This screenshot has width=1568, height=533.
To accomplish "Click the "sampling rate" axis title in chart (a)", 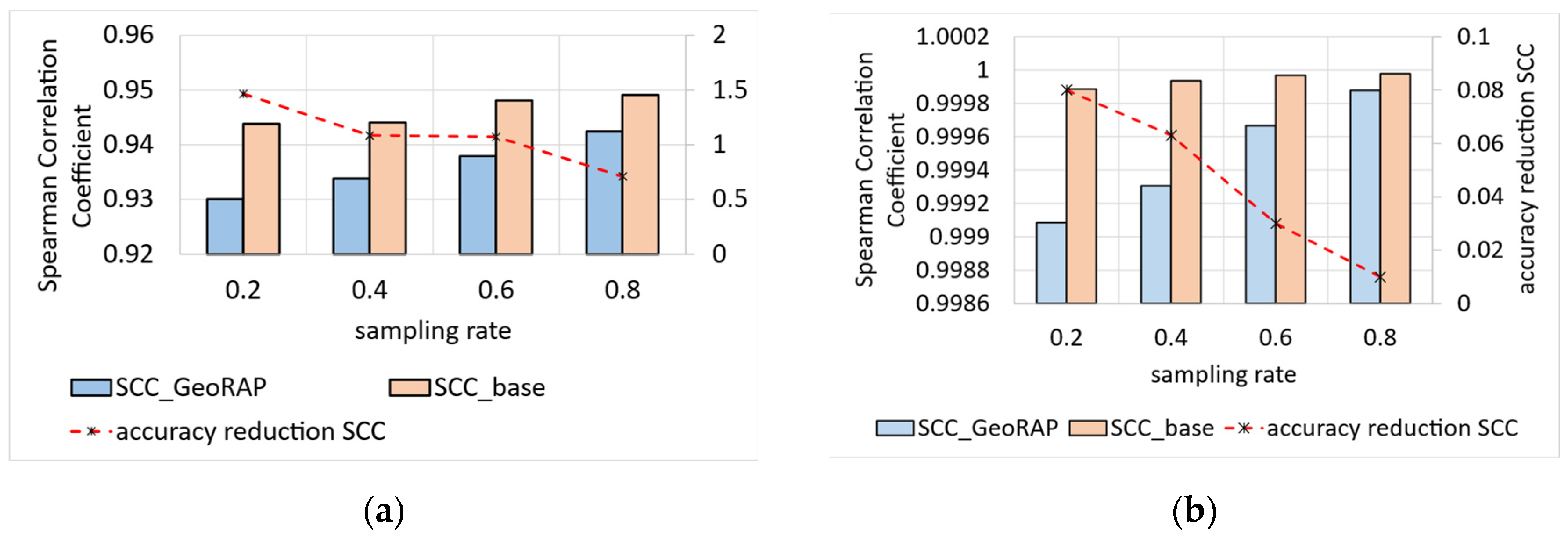I will 433,331.
